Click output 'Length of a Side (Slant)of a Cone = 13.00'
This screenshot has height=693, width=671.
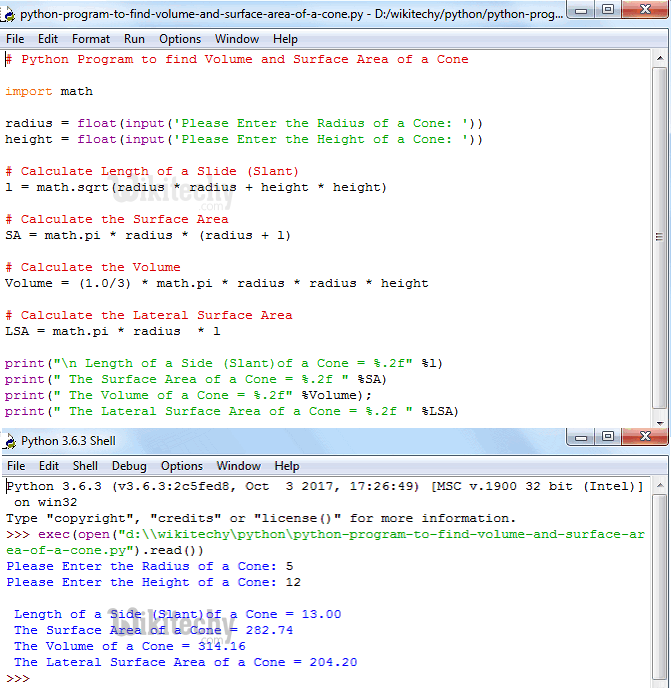click(178, 614)
